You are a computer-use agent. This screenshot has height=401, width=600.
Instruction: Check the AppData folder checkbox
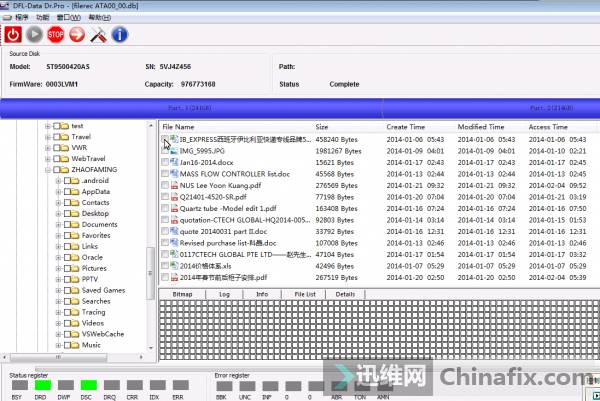tap(67, 192)
